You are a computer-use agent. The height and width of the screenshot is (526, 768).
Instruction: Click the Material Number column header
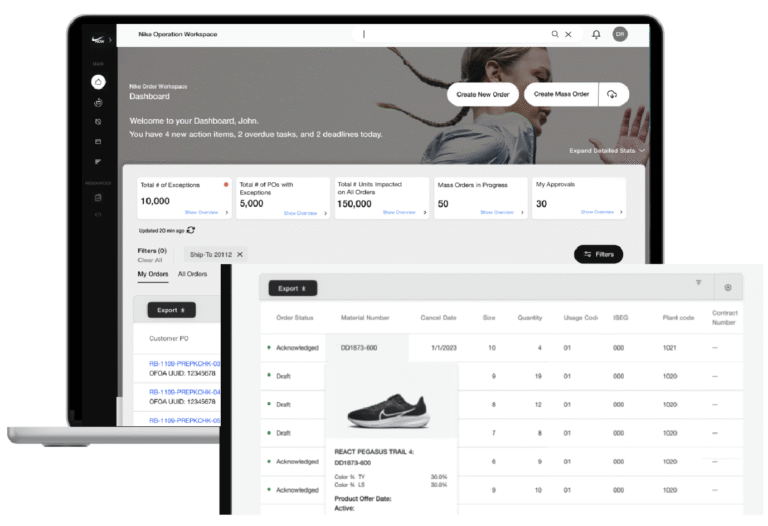tap(365, 318)
